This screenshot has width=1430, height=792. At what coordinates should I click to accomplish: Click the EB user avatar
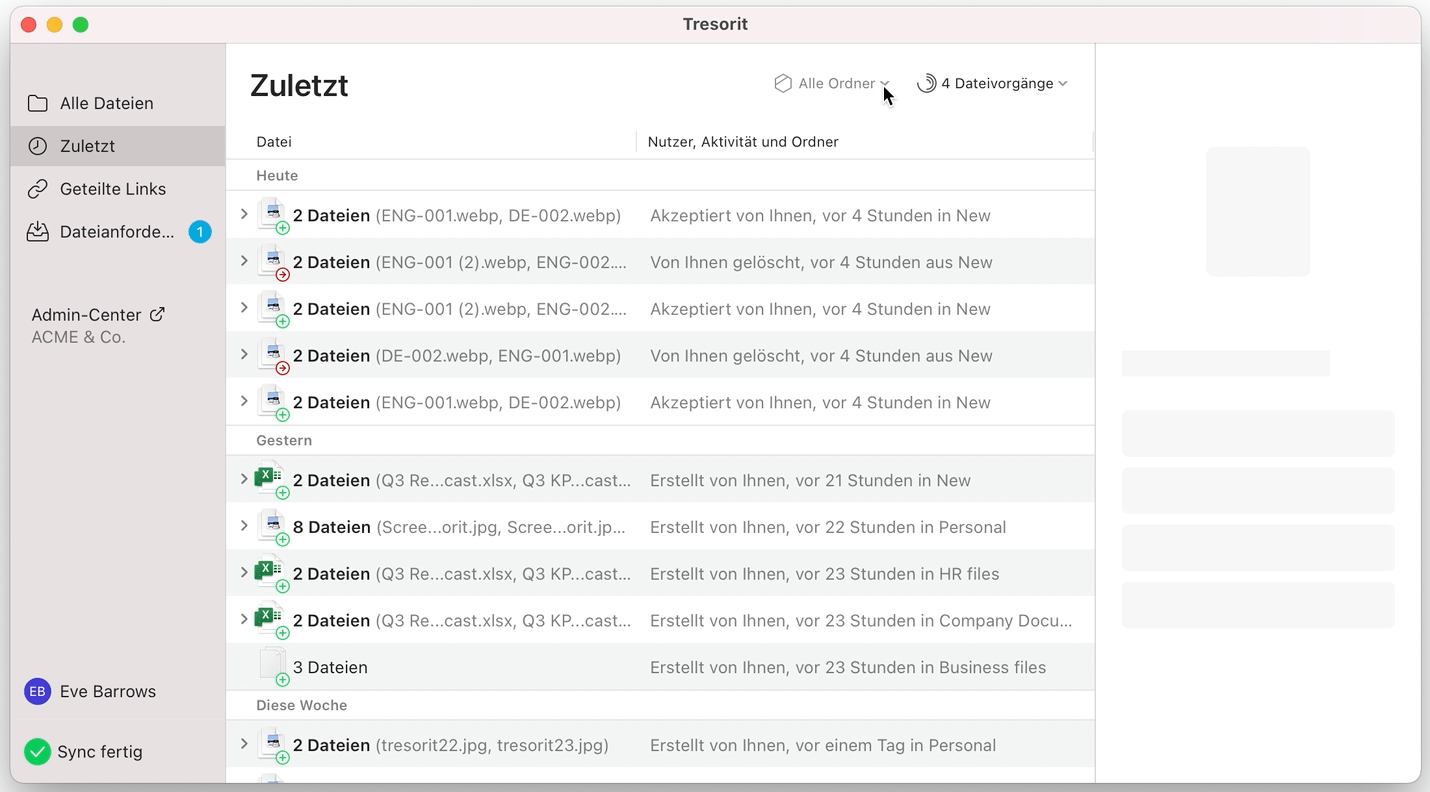click(37, 691)
